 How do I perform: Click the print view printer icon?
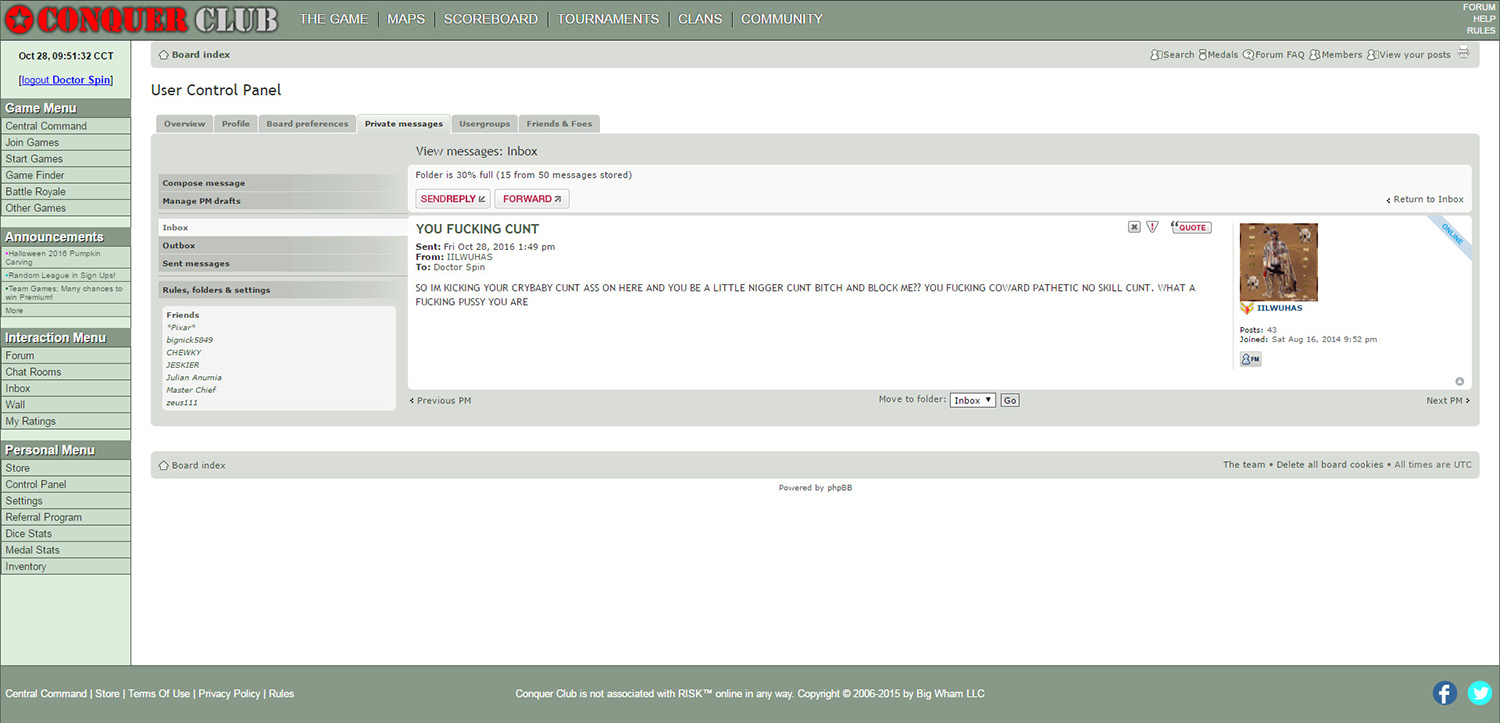coord(1464,53)
